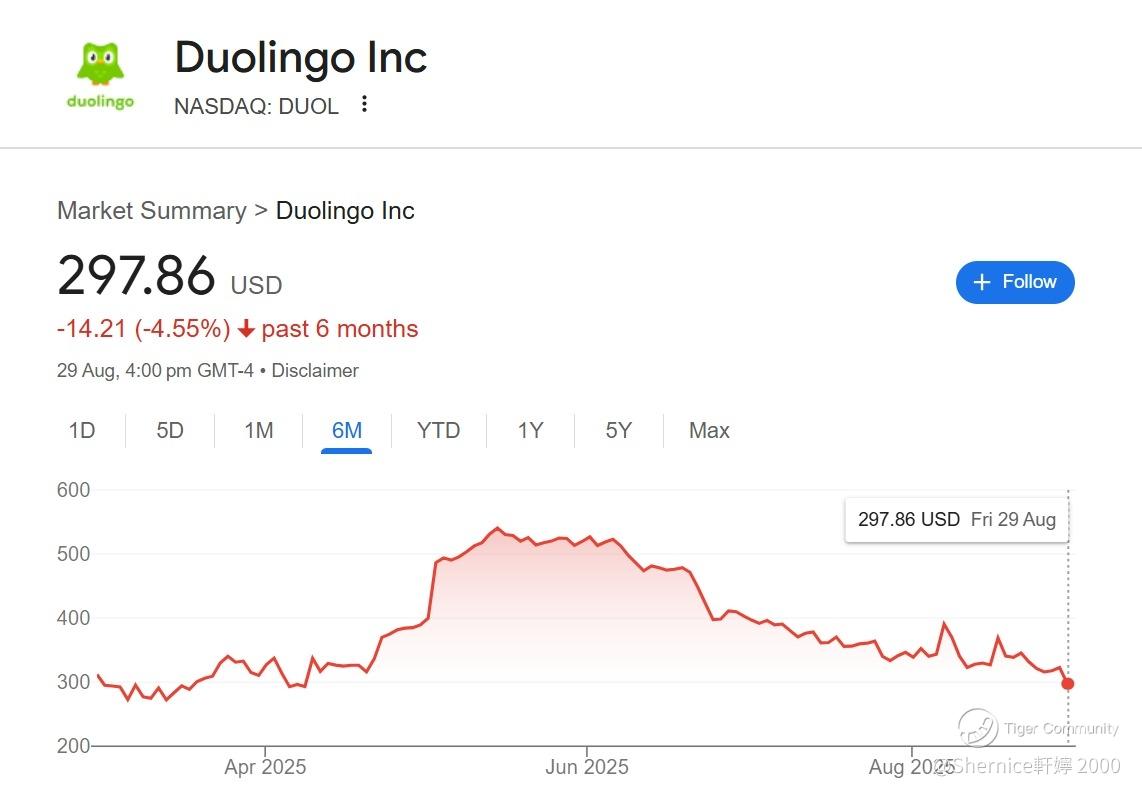This screenshot has width=1142, height=791.
Task: Switch to the 5D range tab
Action: pos(170,430)
